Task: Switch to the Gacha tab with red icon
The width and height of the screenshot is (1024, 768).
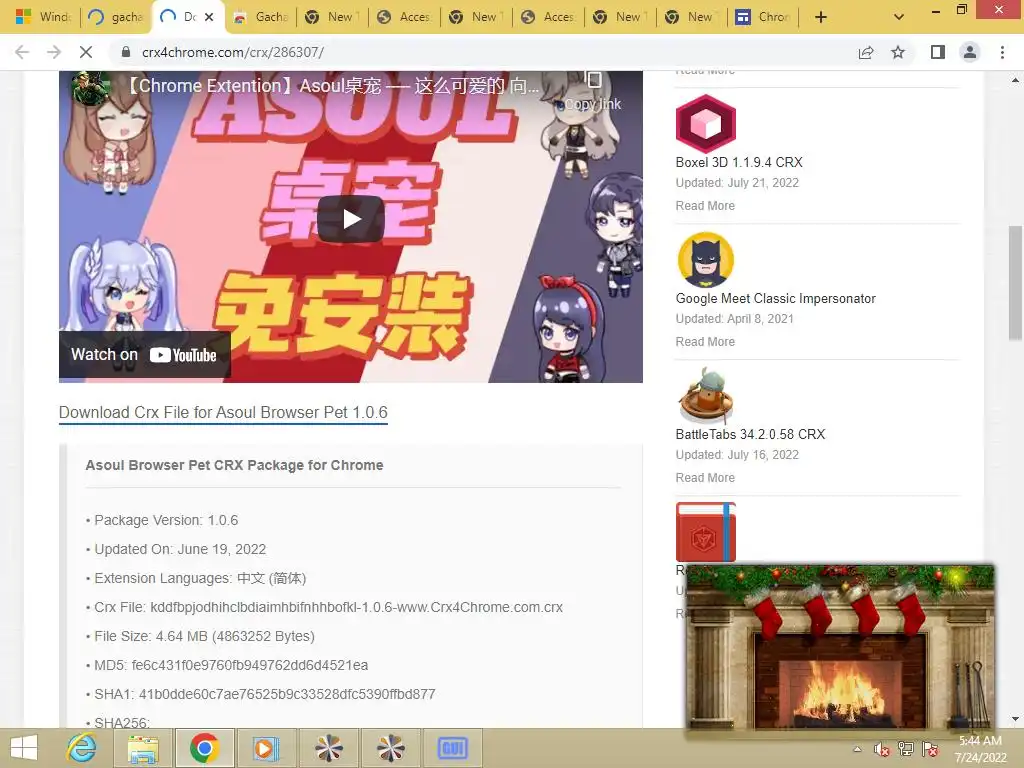Action: [261, 17]
